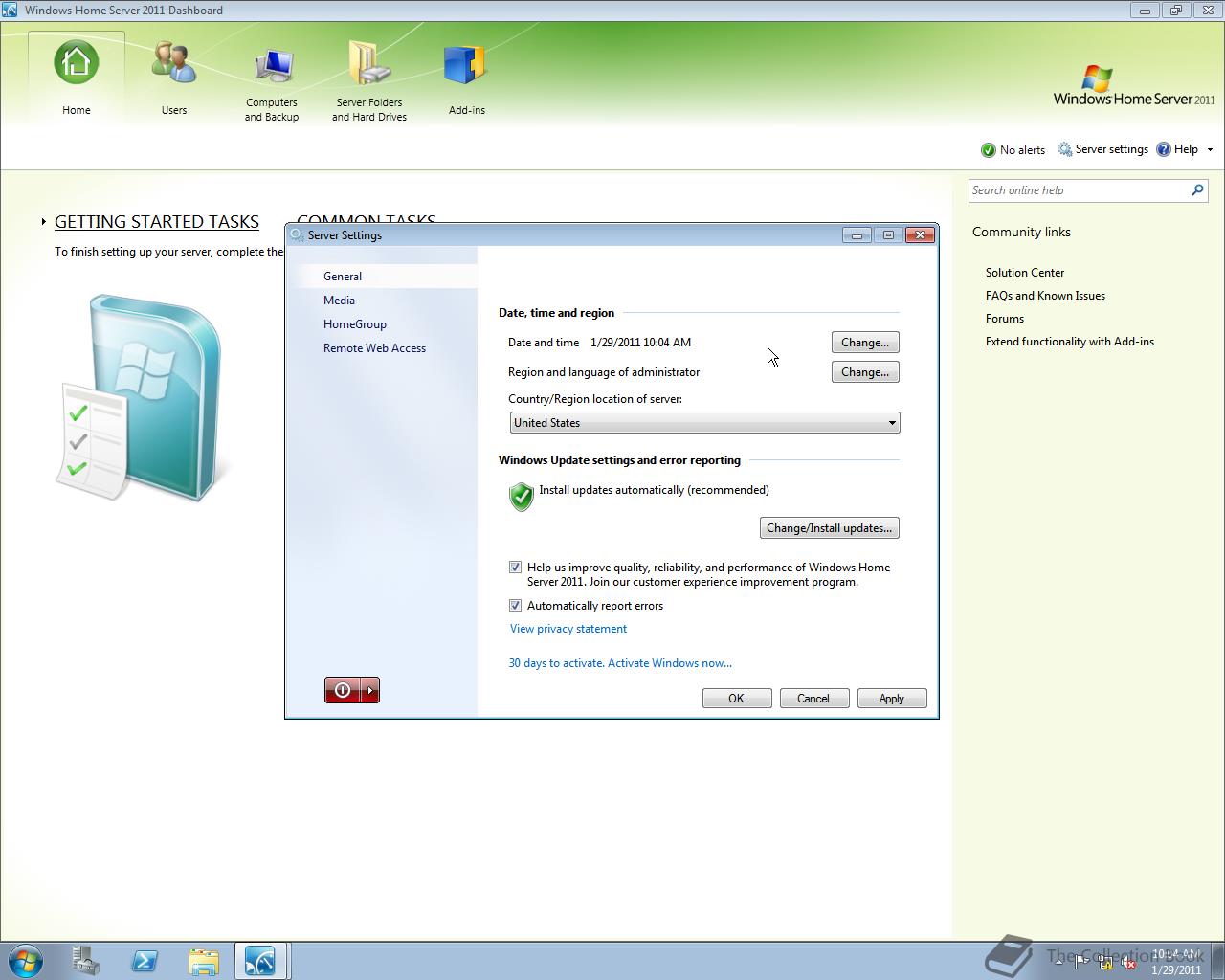
Task: Open Extend functionality with Add-ins link
Action: coord(1070,342)
